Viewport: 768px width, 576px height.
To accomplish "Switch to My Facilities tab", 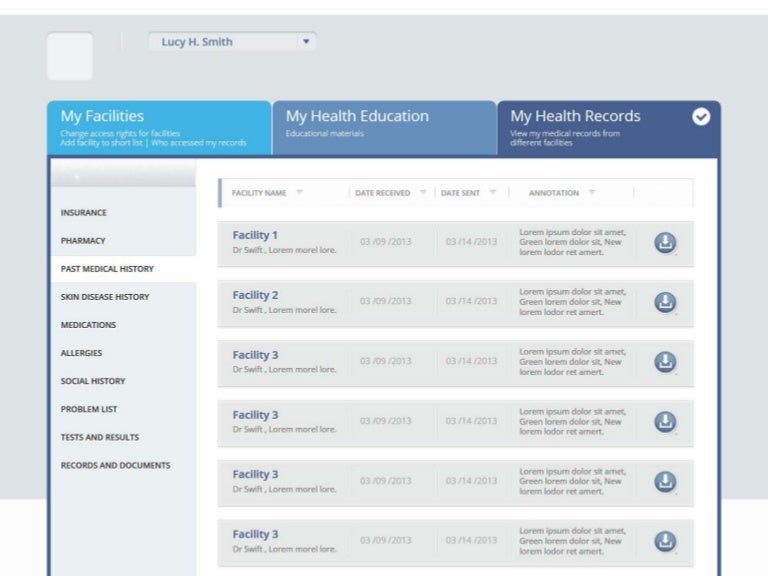I will 159,128.
